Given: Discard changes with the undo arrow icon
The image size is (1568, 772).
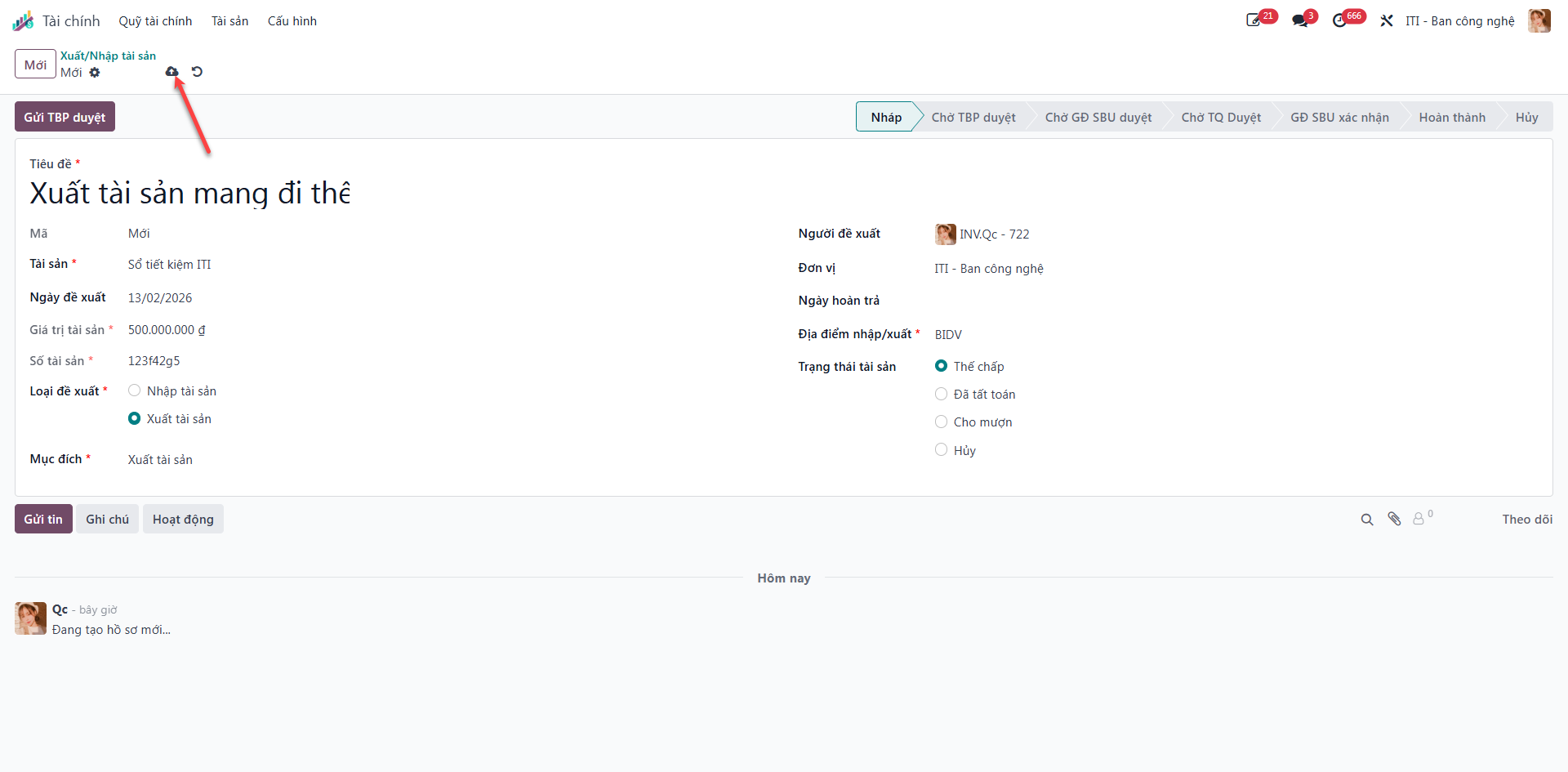Looking at the screenshot, I should 197,72.
